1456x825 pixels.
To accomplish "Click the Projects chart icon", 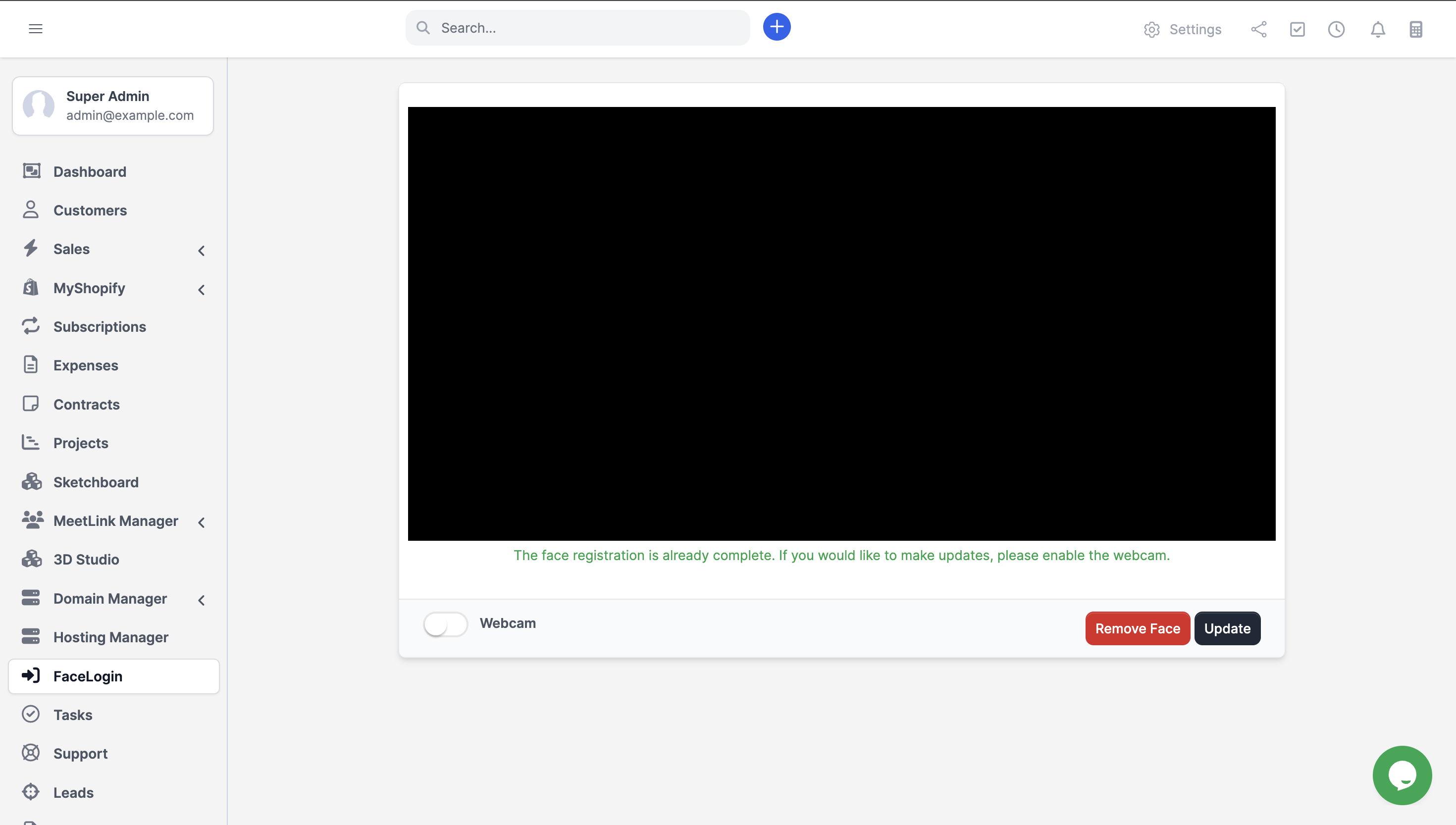I will tap(31, 442).
